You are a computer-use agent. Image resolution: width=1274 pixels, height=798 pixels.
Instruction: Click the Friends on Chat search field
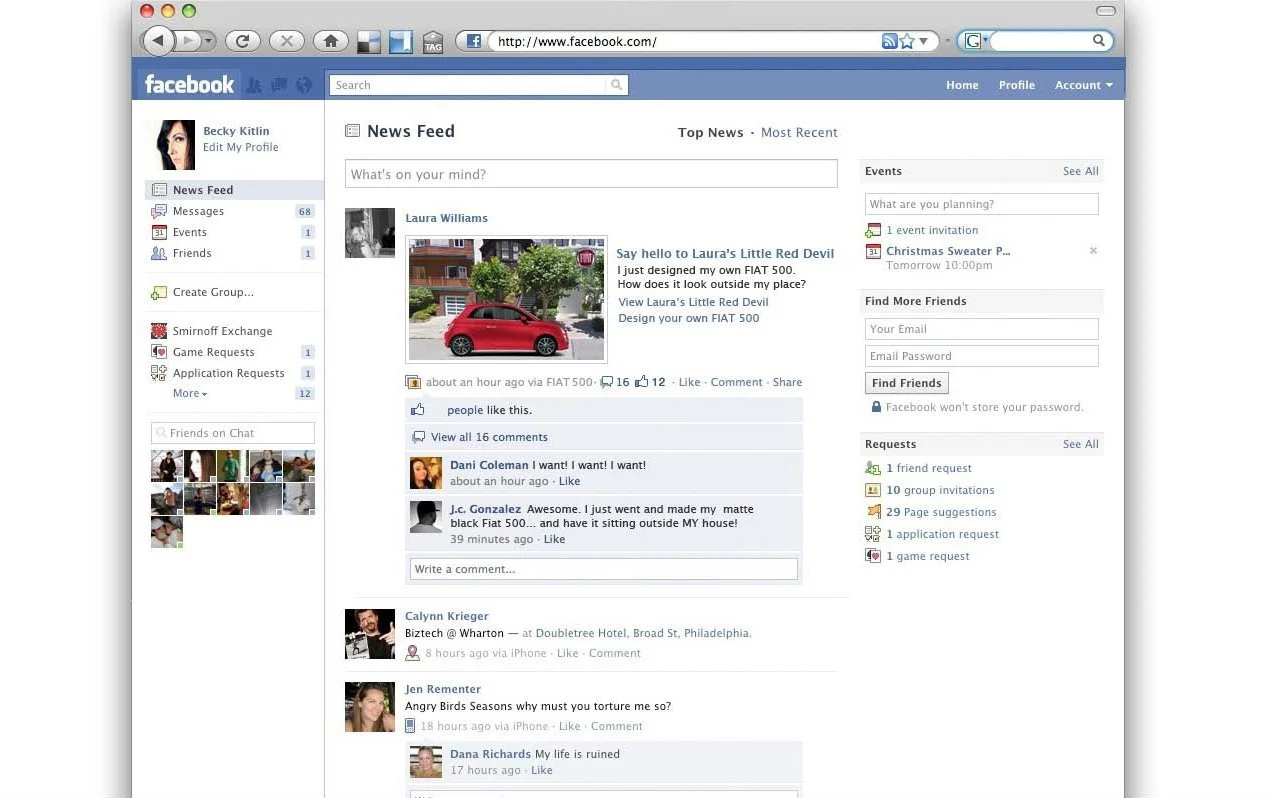tap(233, 433)
